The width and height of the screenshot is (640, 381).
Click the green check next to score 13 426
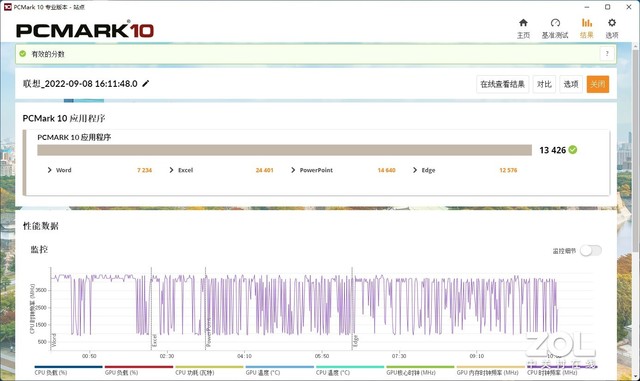[573, 150]
